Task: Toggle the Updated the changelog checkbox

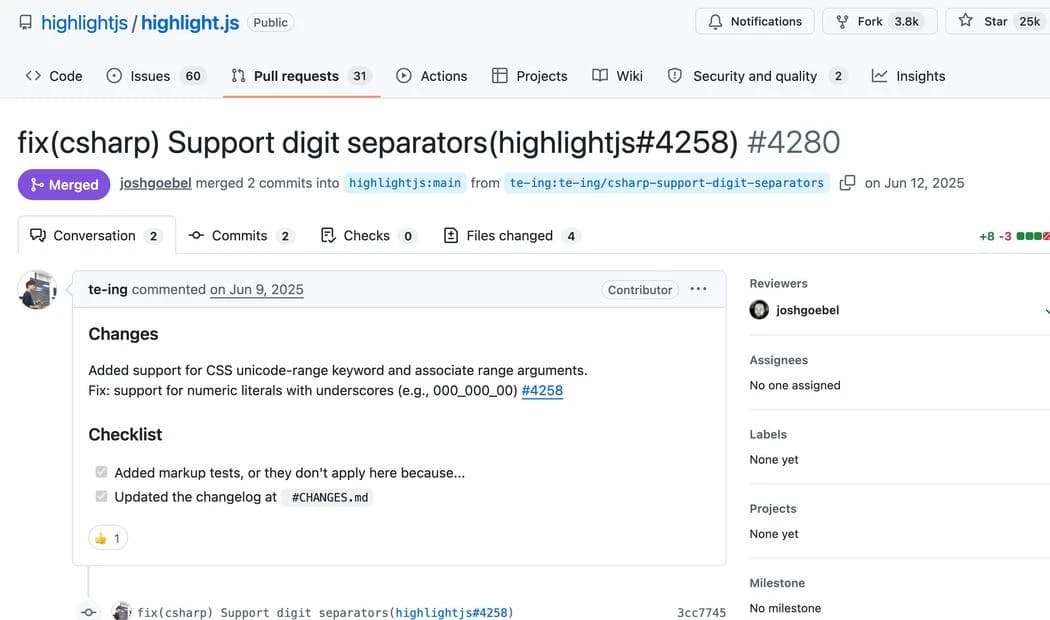Action: [x=101, y=496]
